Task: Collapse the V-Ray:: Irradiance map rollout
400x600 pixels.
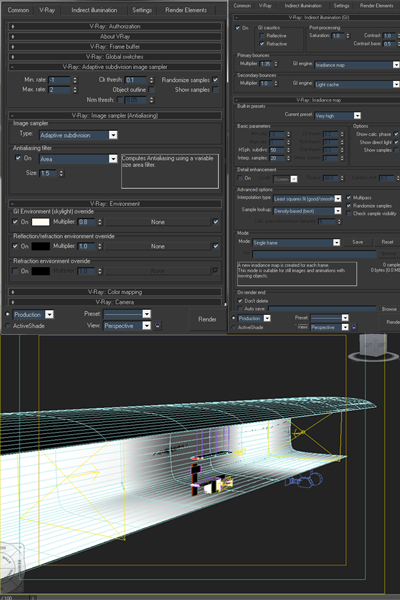Action: pos(317,100)
